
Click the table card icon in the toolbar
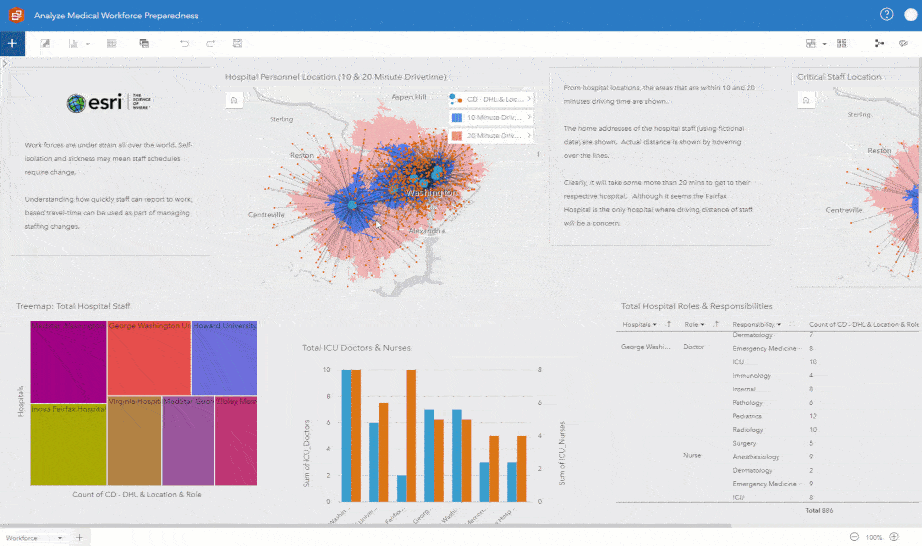tap(111, 43)
